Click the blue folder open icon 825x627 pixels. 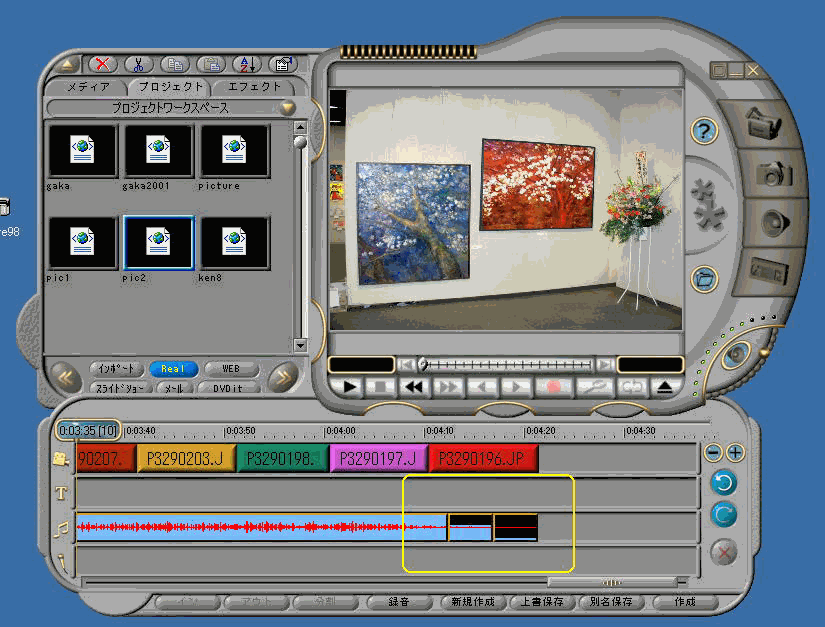704,279
